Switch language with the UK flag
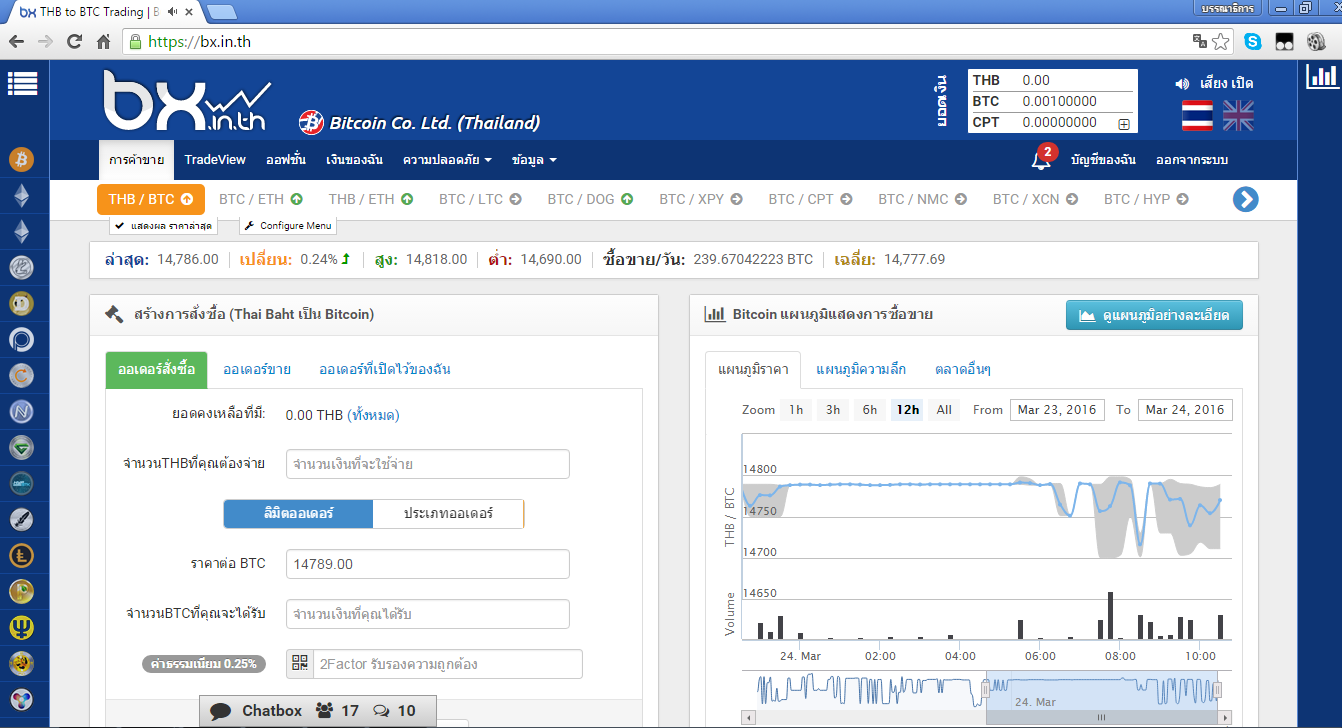This screenshot has width=1342, height=728. pos(1238,115)
